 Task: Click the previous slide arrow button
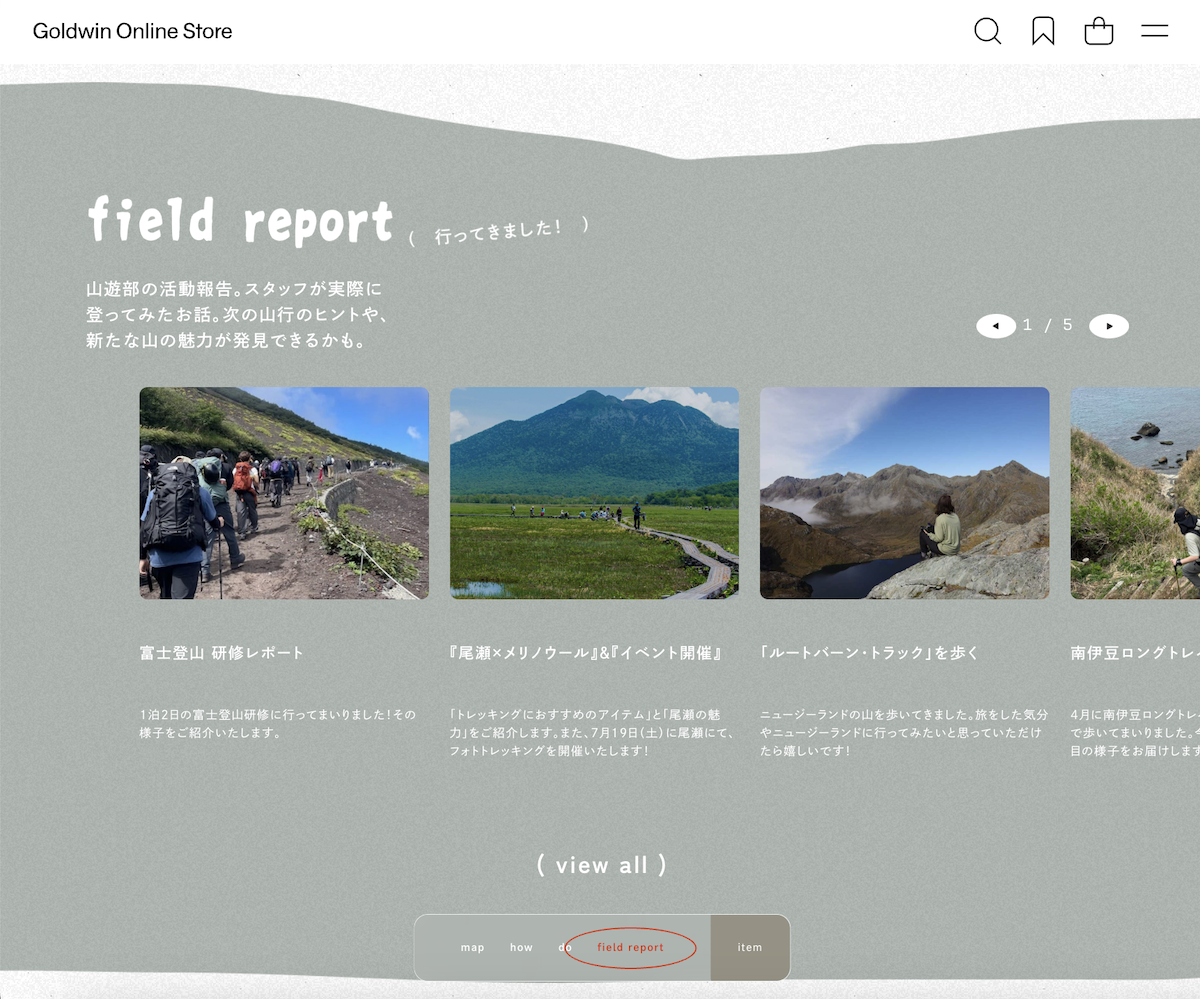(x=996, y=326)
